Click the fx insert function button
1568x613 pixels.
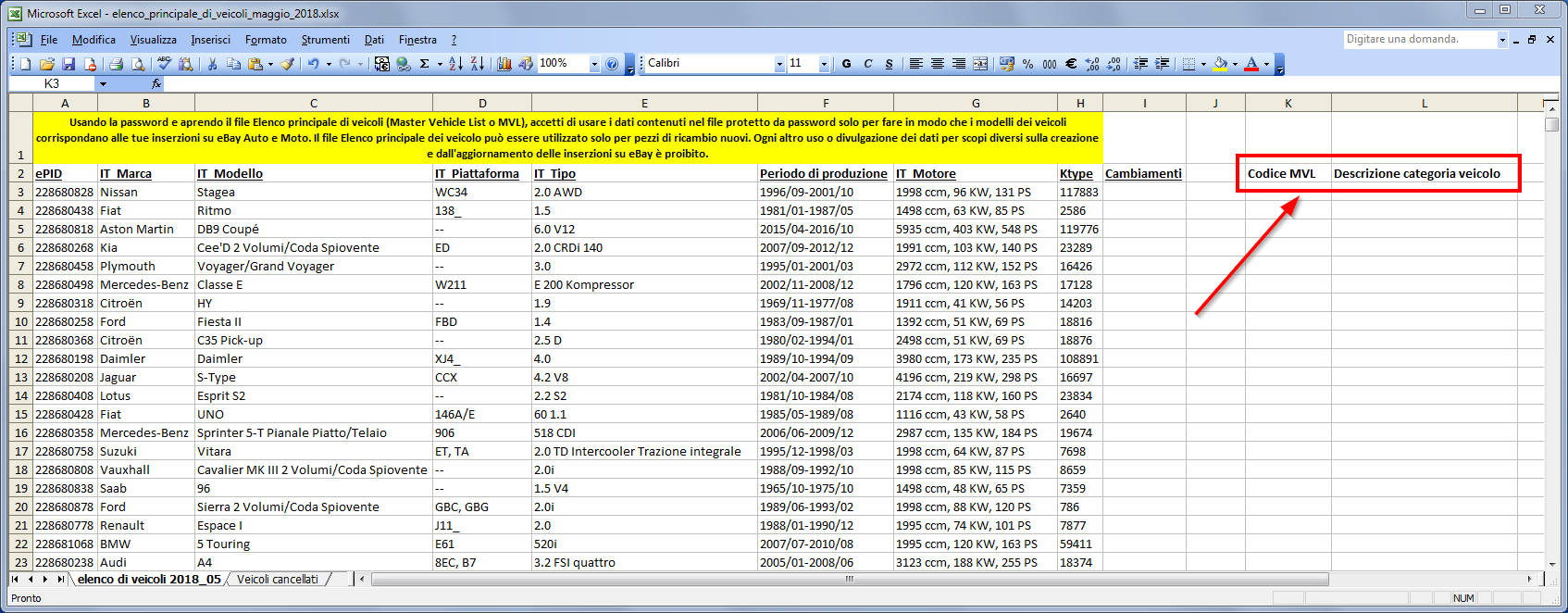[x=156, y=83]
